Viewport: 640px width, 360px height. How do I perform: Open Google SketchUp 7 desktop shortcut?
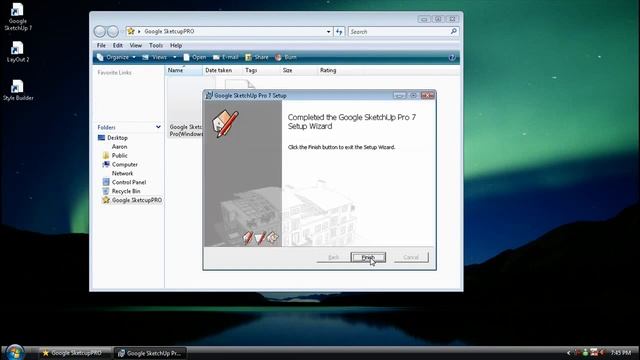18,17
